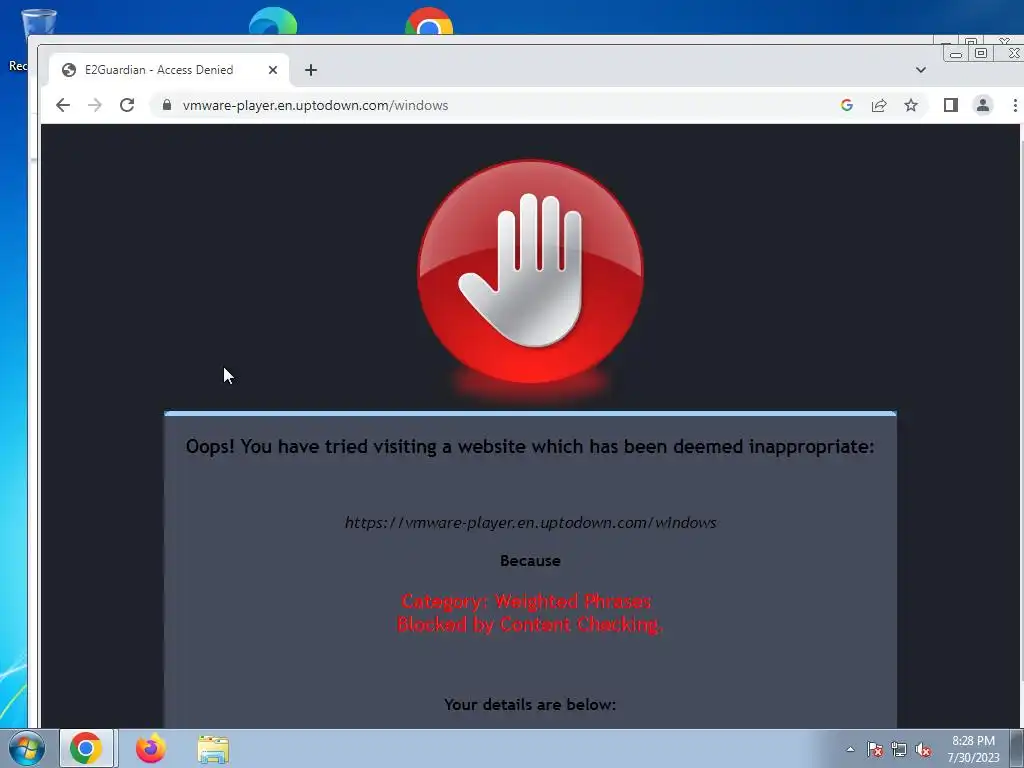View site info via padlock icon
1024x768 pixels.
coord(167,105)
